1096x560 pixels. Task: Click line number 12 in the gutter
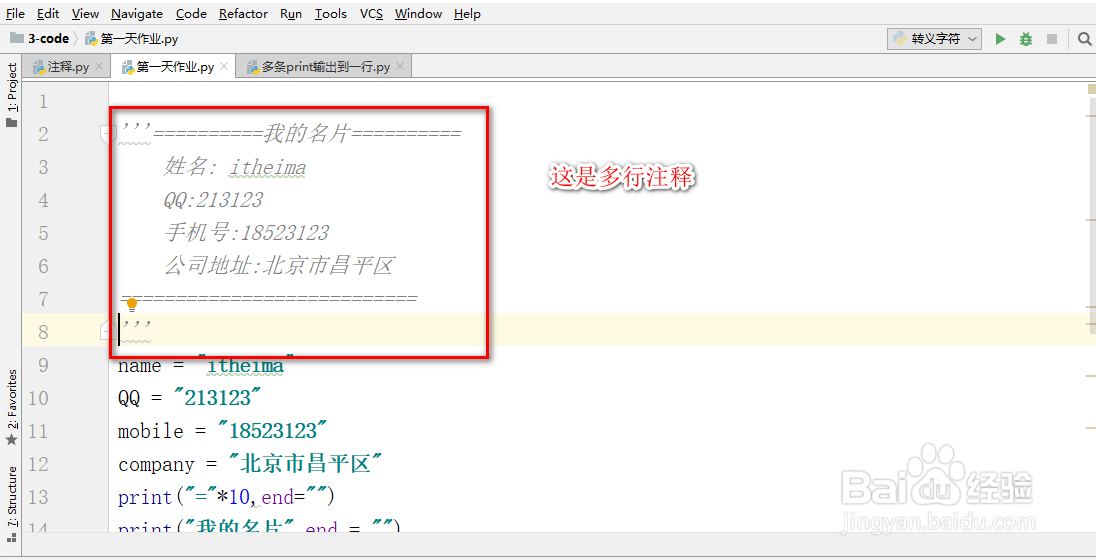point(38,464)
